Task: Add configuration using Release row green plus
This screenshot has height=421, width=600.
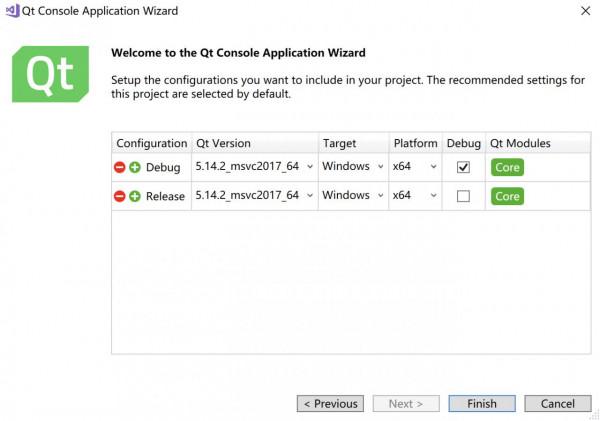Action: (134, 196)
